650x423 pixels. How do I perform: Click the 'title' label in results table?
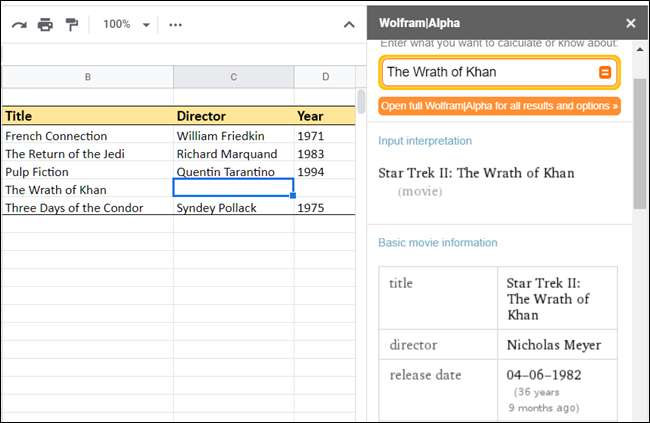tap(400, 283)
